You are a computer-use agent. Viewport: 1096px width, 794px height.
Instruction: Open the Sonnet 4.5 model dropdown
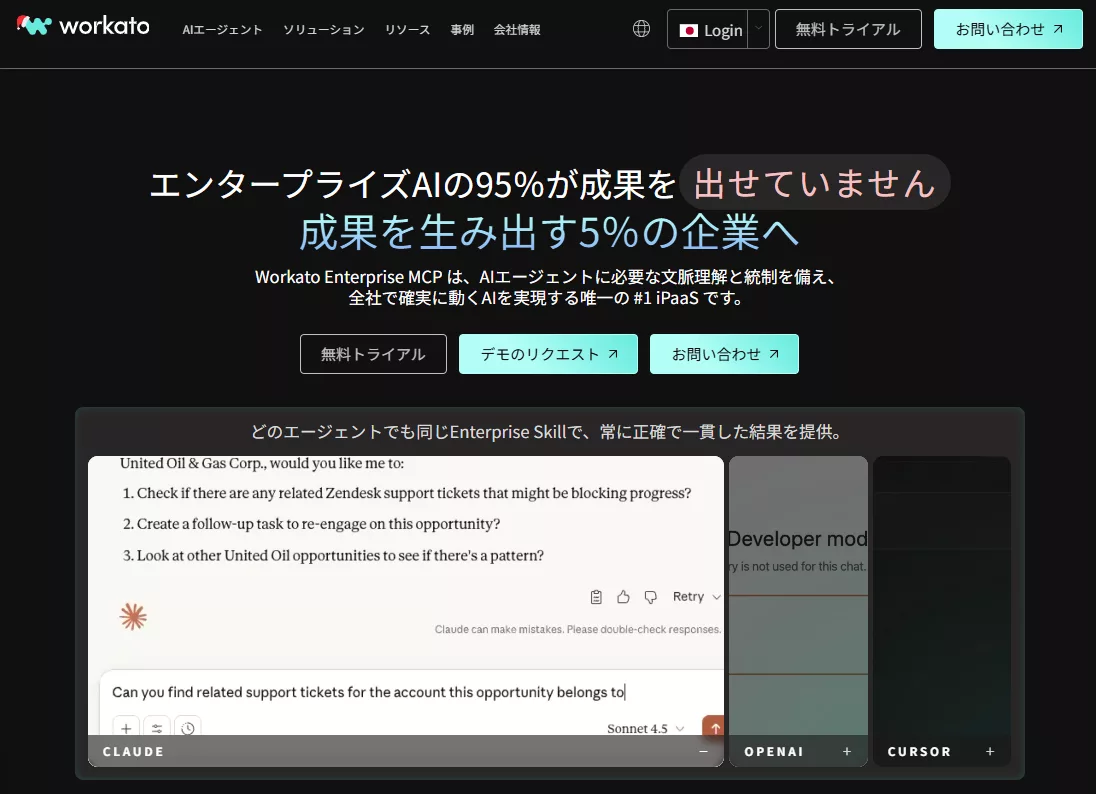click(646, 729)
